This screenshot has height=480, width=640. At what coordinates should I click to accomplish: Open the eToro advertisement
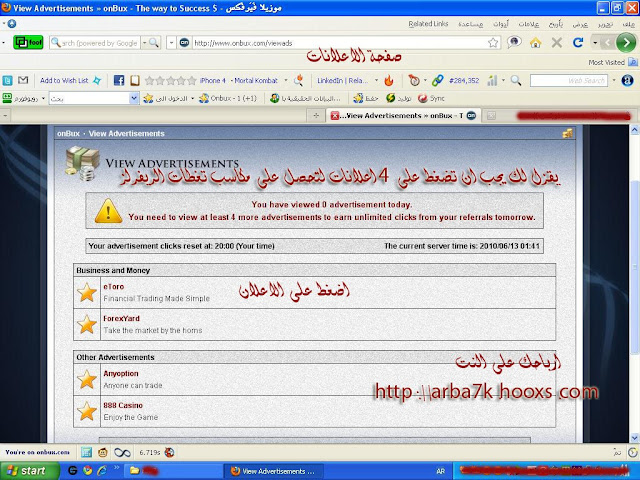pyautogui.click(x=113, y=287)
